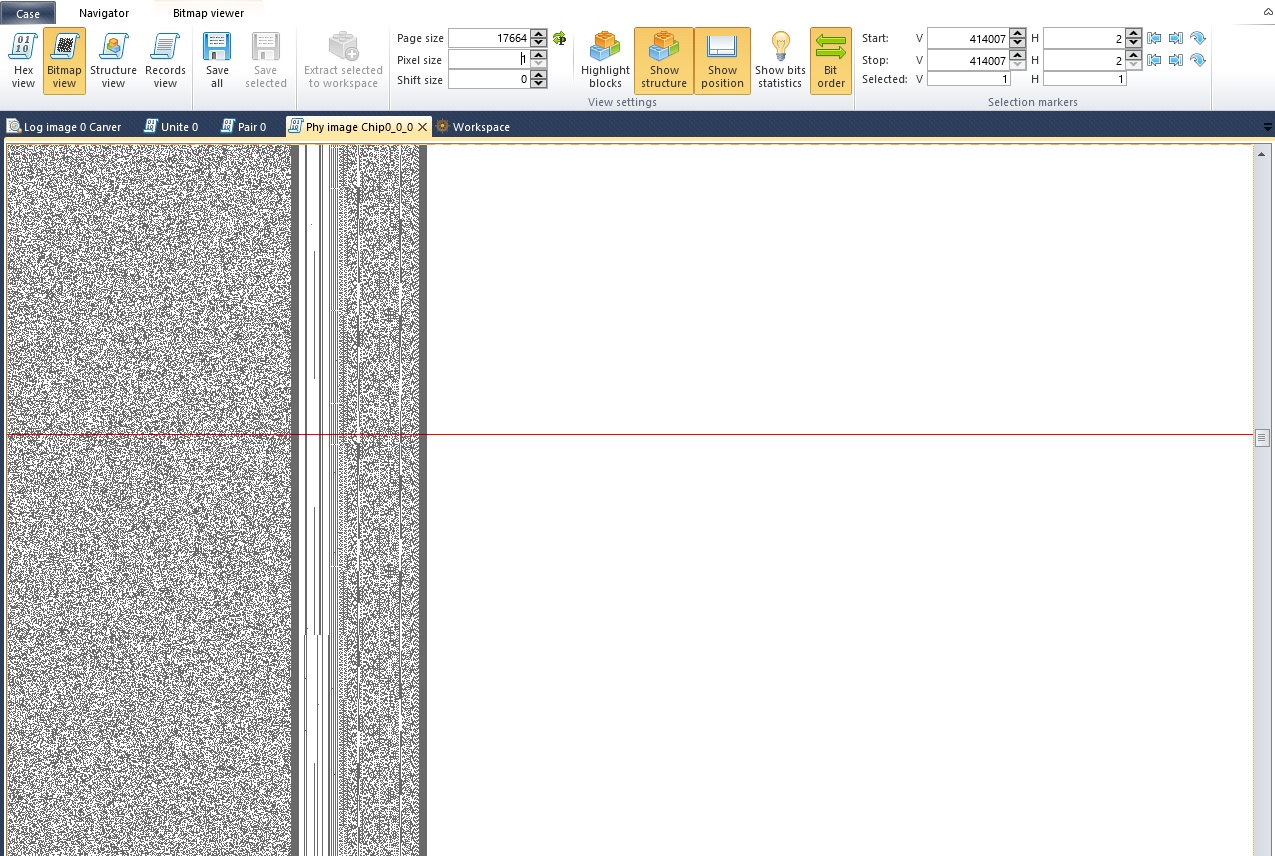Increase Stop V value with up arrow
Image resolution: width=1275 pixels, height=856 pixels.
(x=1018, y=55)
